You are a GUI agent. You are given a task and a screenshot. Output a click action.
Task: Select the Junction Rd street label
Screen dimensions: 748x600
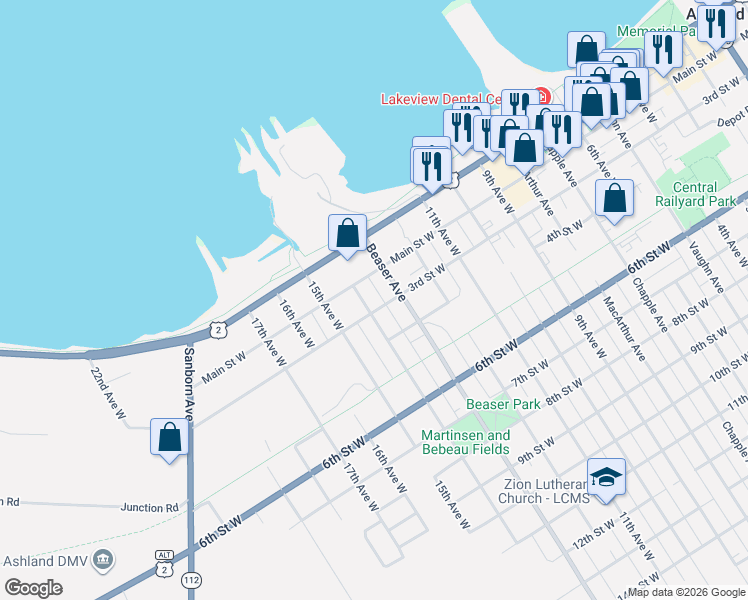(149, 507)
